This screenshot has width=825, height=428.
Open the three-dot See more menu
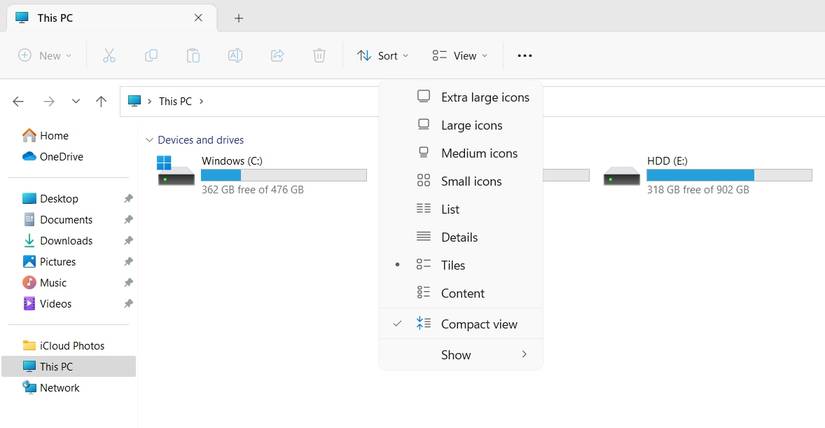(x=525, y=56)
